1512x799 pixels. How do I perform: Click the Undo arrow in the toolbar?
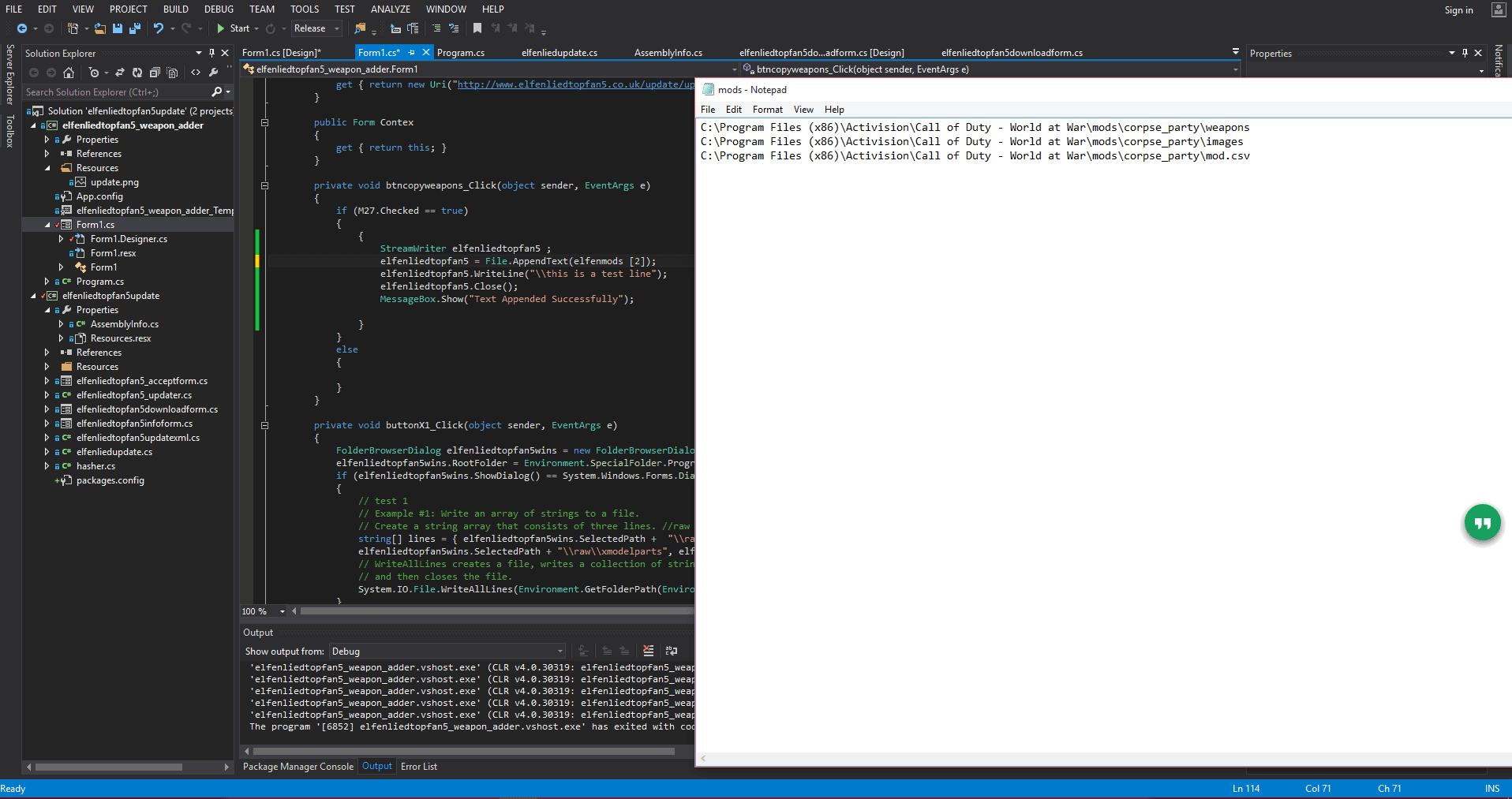tap(159, 28)
